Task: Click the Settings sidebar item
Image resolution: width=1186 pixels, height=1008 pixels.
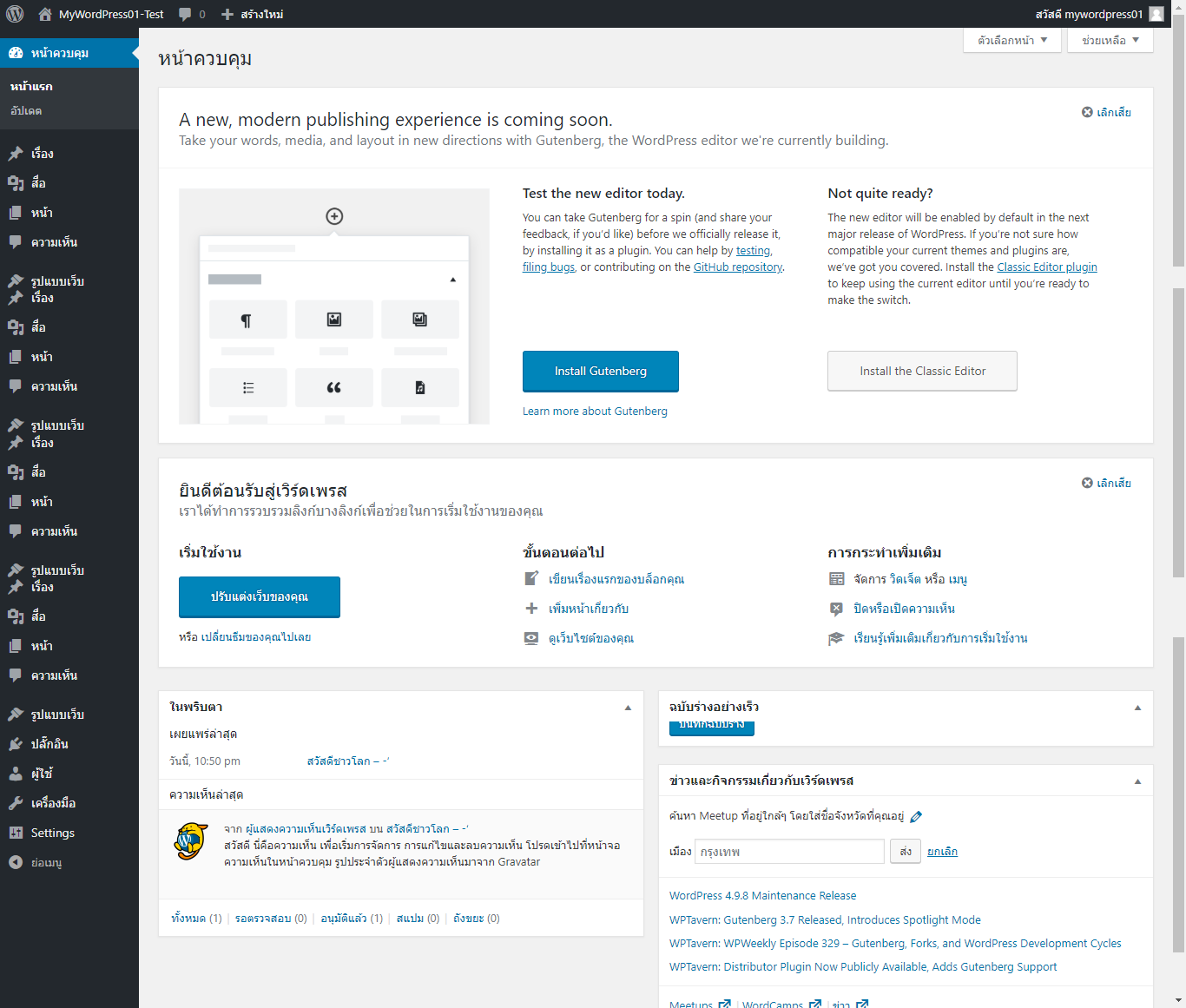Action: pyautogui.click(x=52, y=833)
